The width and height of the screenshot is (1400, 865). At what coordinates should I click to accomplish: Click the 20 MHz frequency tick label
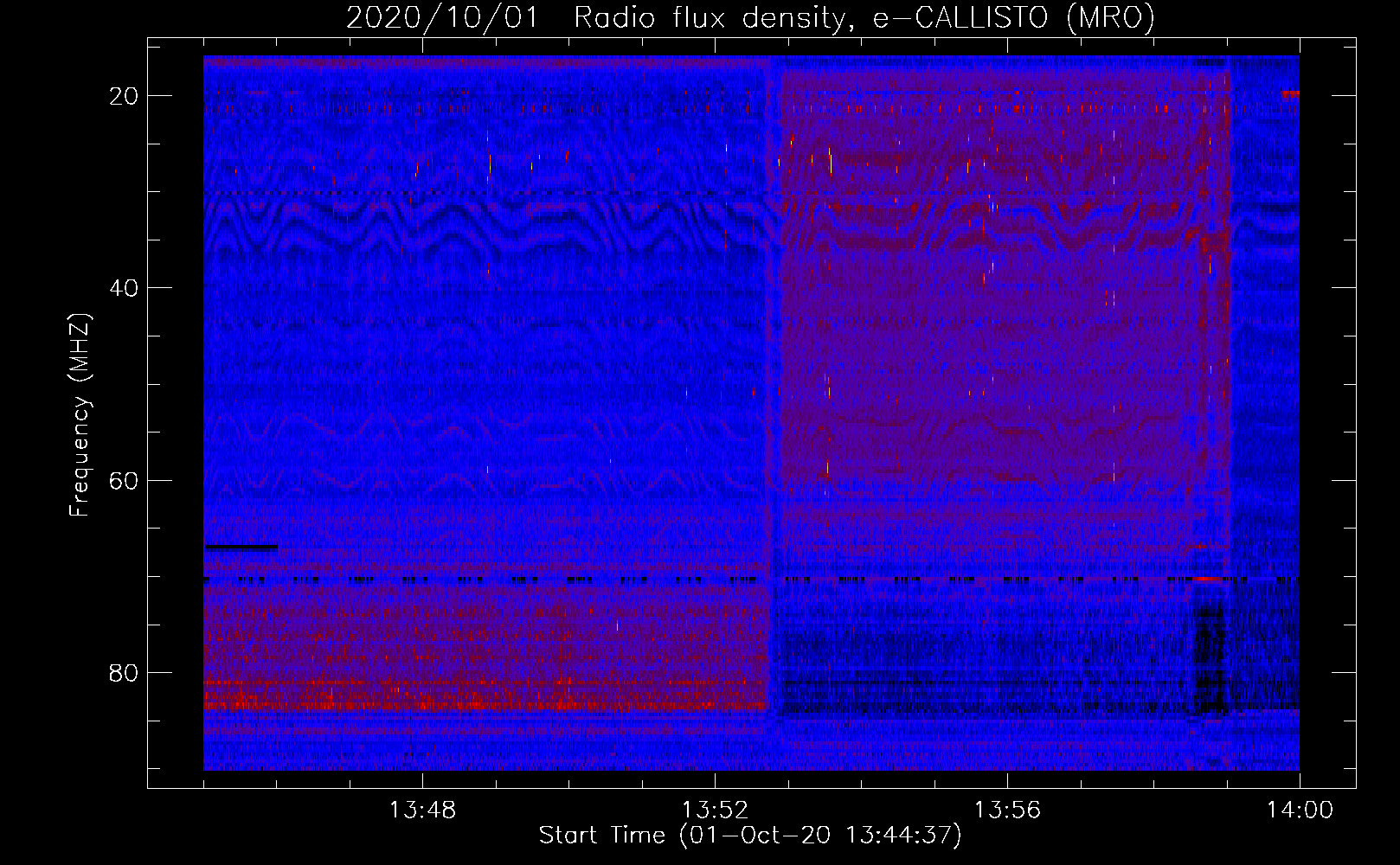(x=125, y=96)
